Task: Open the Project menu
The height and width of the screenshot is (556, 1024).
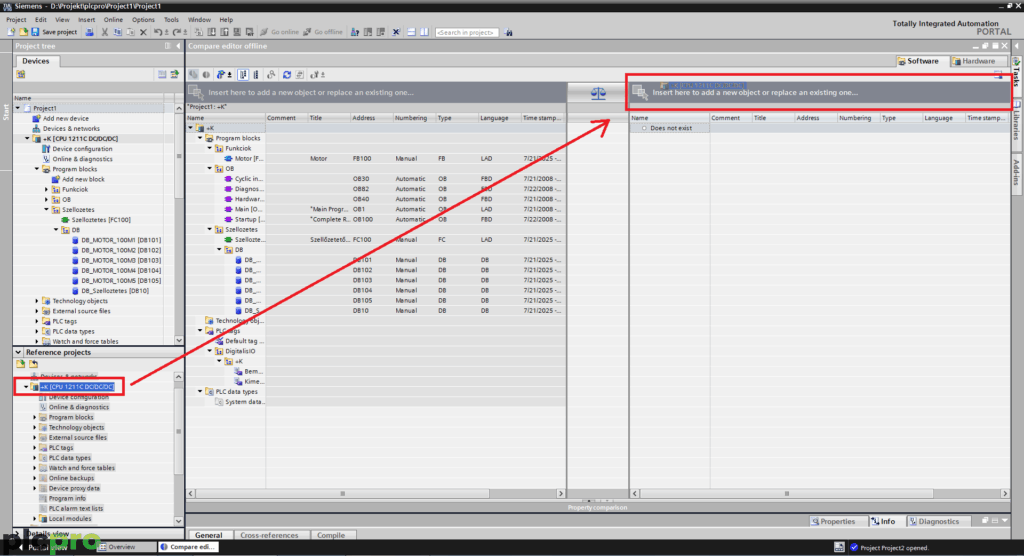Action: 16,20
